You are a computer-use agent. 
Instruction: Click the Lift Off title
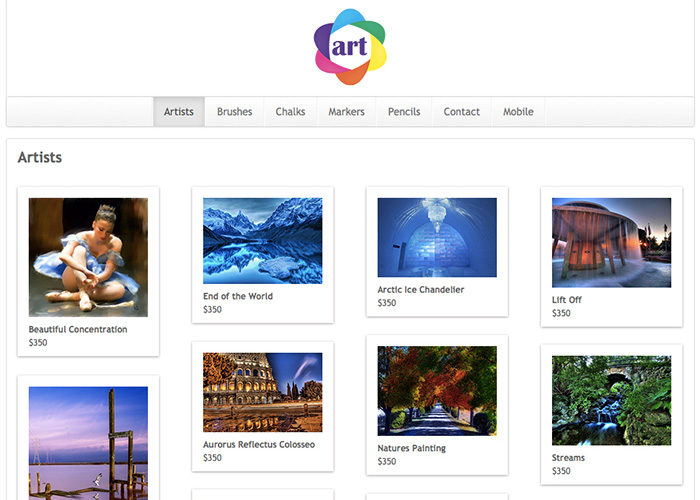click(x=567, y=300)
